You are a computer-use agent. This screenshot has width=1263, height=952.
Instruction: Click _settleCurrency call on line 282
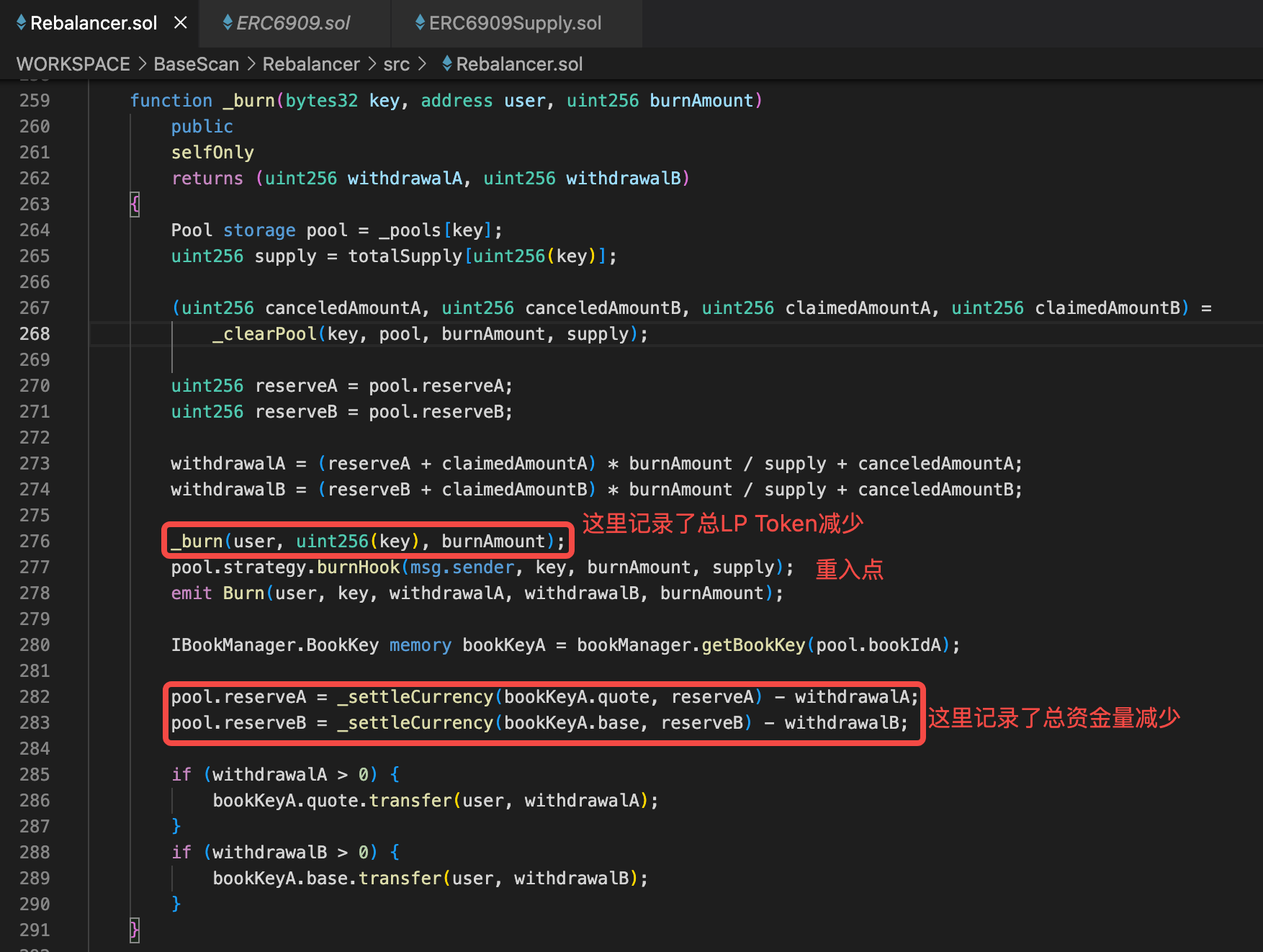tap(416, 697)
